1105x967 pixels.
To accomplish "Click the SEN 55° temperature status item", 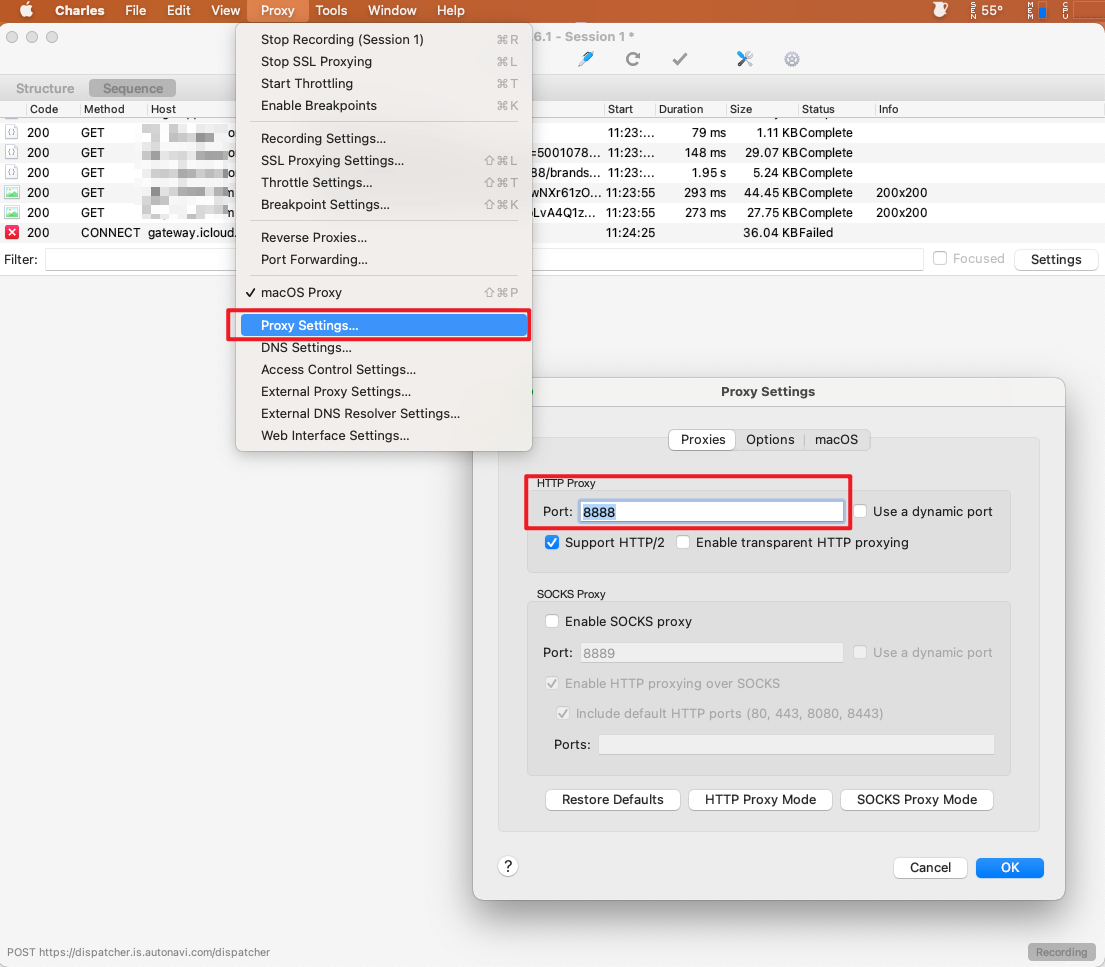I will pyautogui.click(x=986, y=10).
